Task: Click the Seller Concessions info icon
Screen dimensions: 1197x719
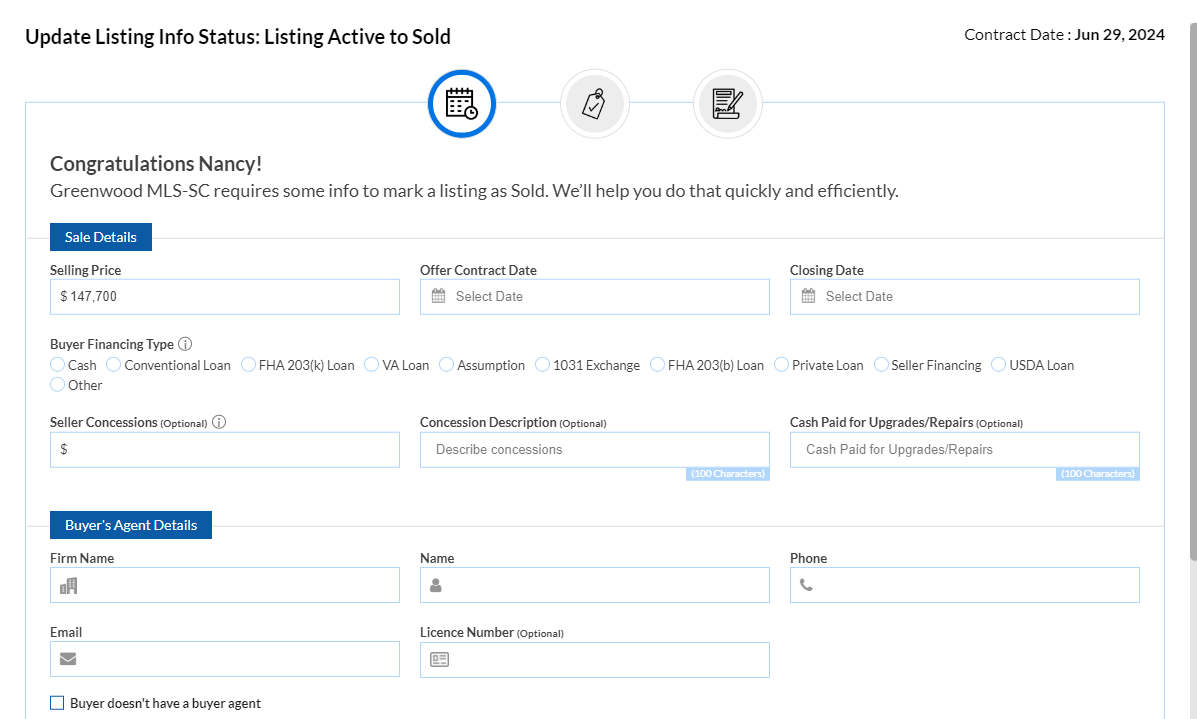Action: coord(219,422)
